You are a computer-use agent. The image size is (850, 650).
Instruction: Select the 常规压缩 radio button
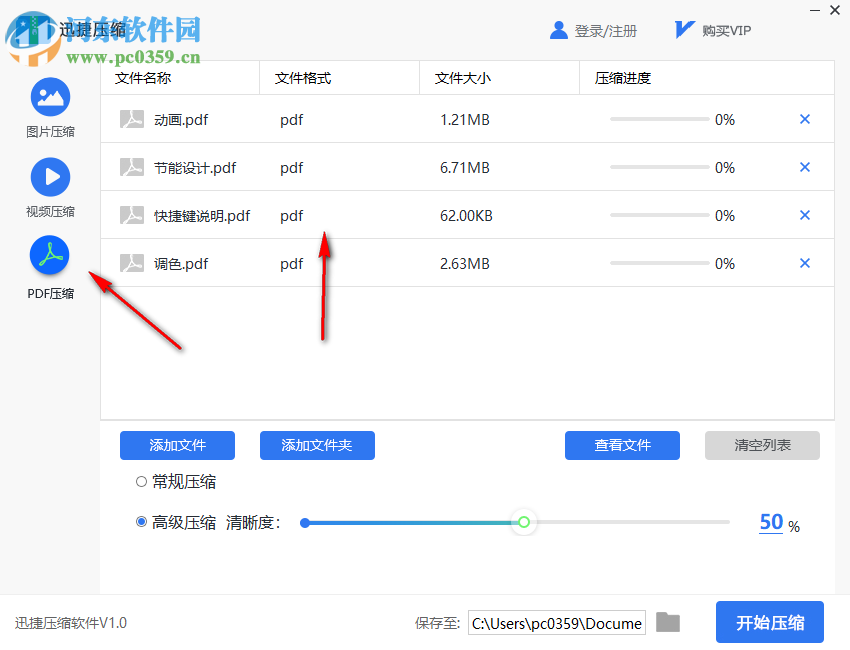coord(139,481)
